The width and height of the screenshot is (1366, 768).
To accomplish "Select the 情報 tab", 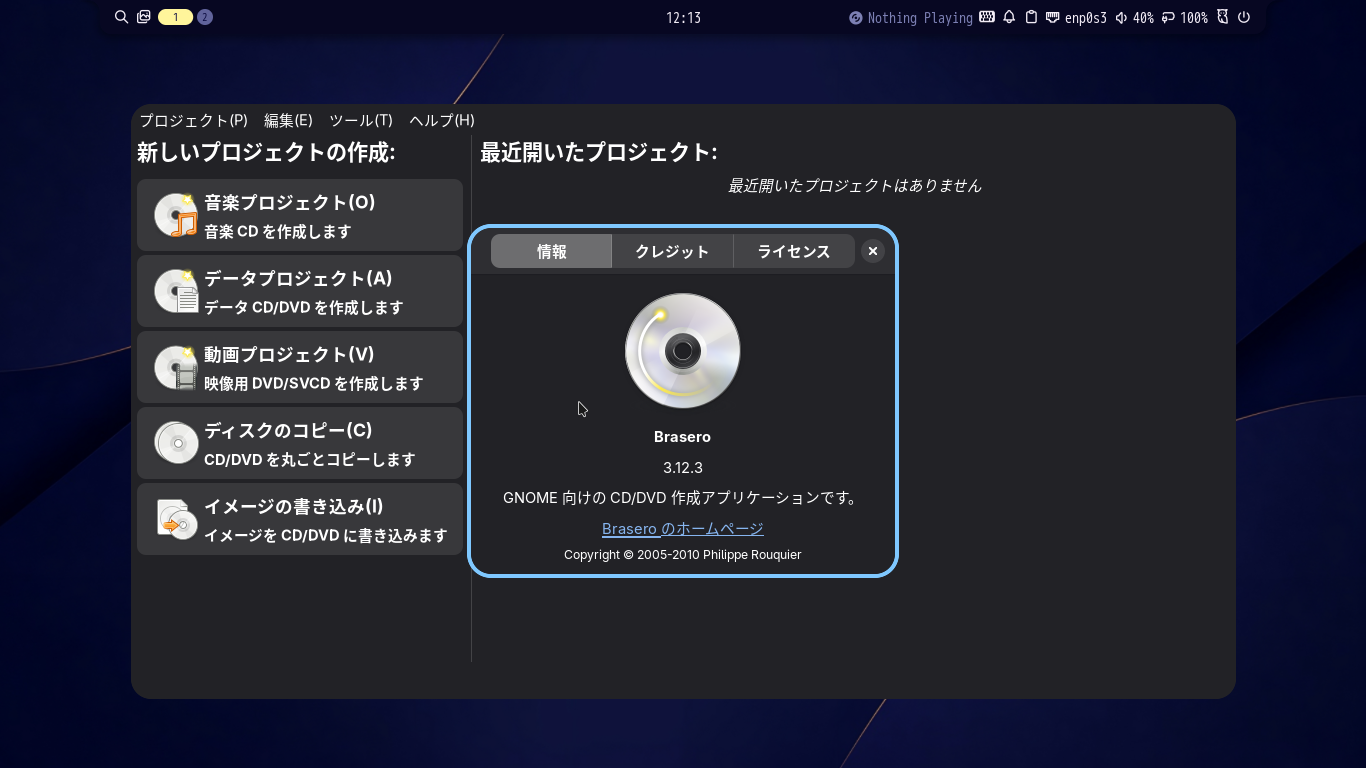I will pos(551,251).
